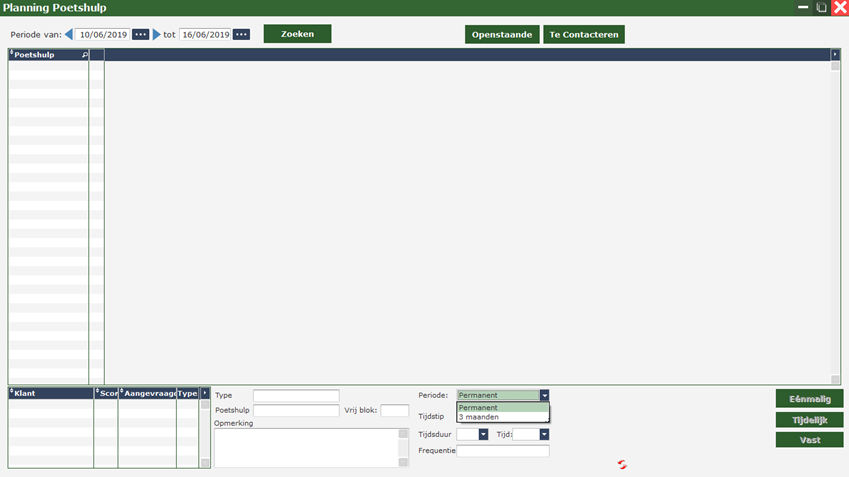Click the next period right arrow

coord(156,34)
